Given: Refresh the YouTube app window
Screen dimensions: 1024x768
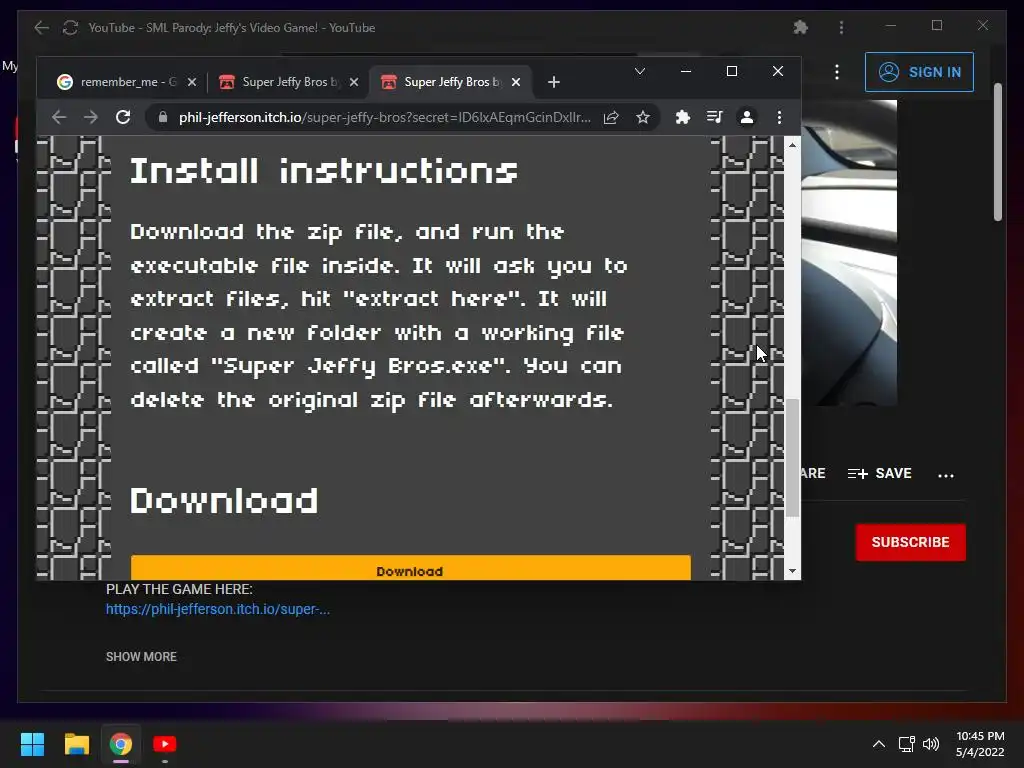Looking at the screenshot, I should 70,27.
